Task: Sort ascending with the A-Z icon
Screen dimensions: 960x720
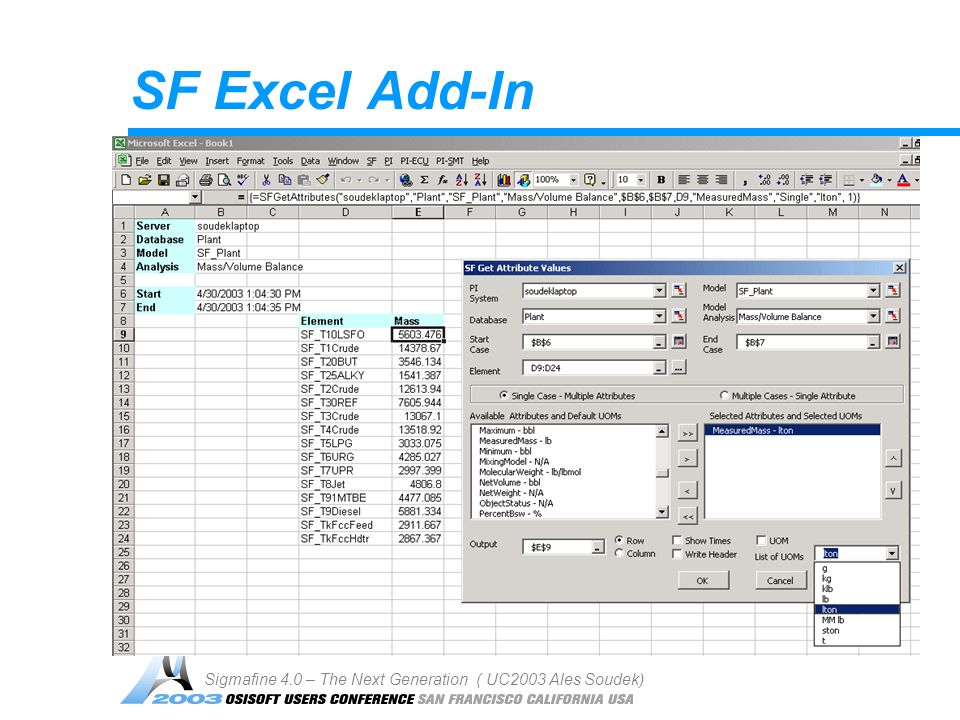Action: 462,179
